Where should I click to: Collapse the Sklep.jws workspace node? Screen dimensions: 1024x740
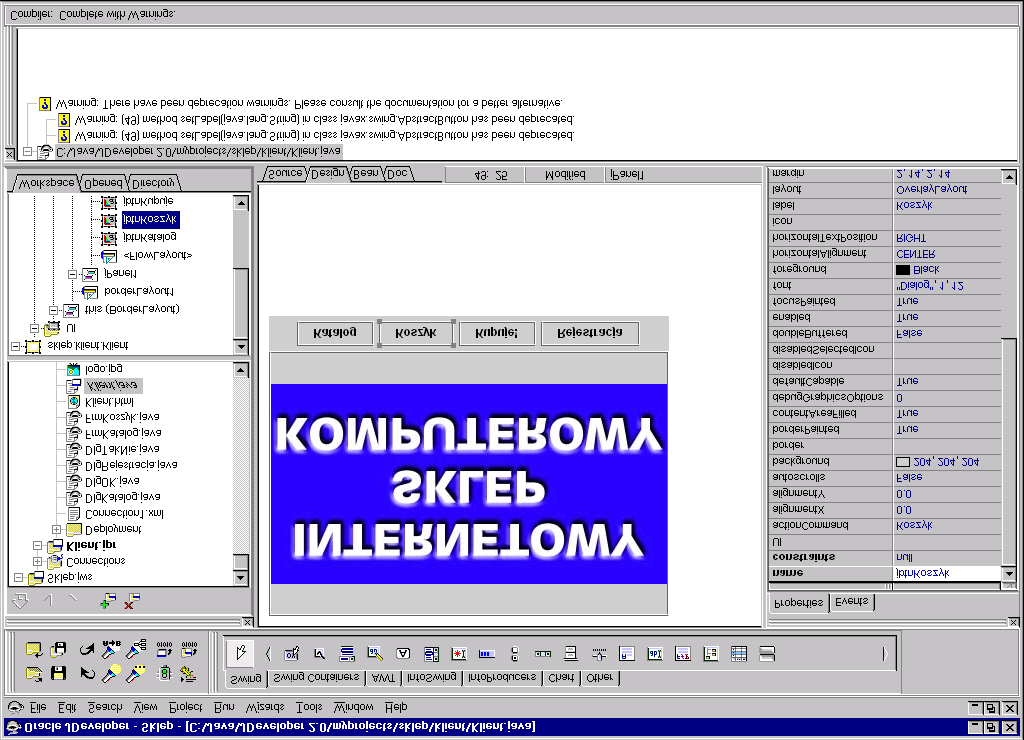pyautogui.click(x=18, y=577)
